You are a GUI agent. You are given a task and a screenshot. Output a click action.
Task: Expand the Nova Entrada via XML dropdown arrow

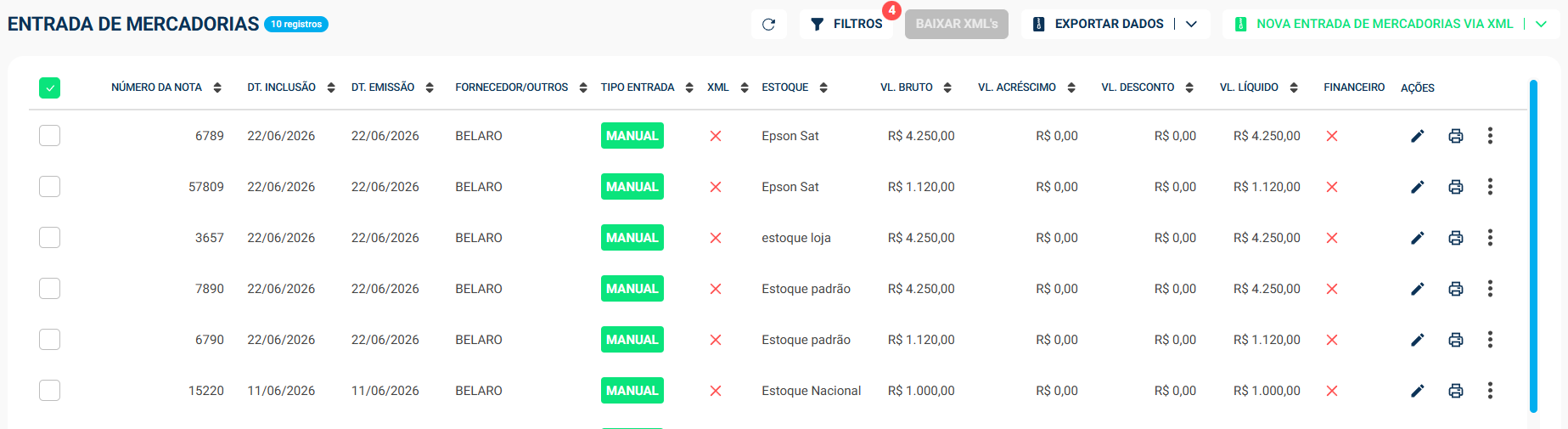[1542, 24]
